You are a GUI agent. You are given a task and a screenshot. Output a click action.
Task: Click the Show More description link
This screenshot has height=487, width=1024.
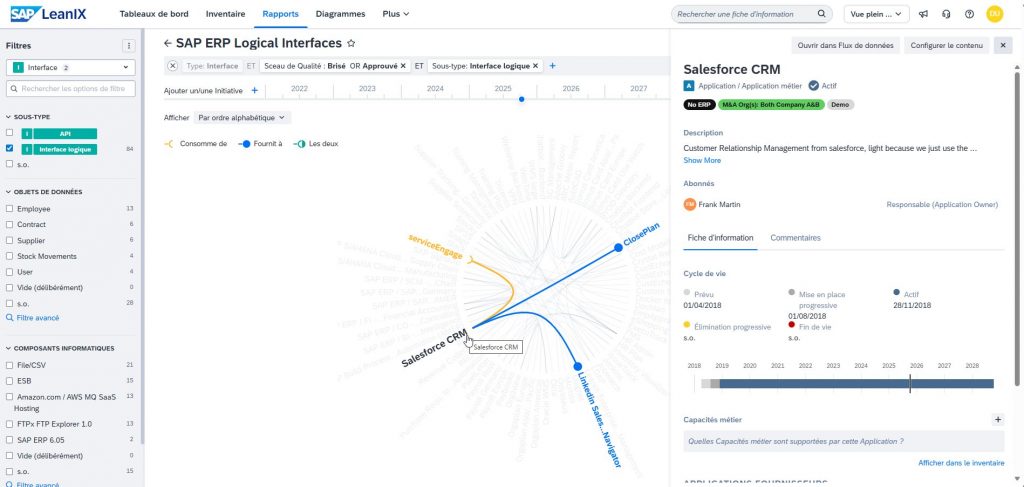pos(702,160)
